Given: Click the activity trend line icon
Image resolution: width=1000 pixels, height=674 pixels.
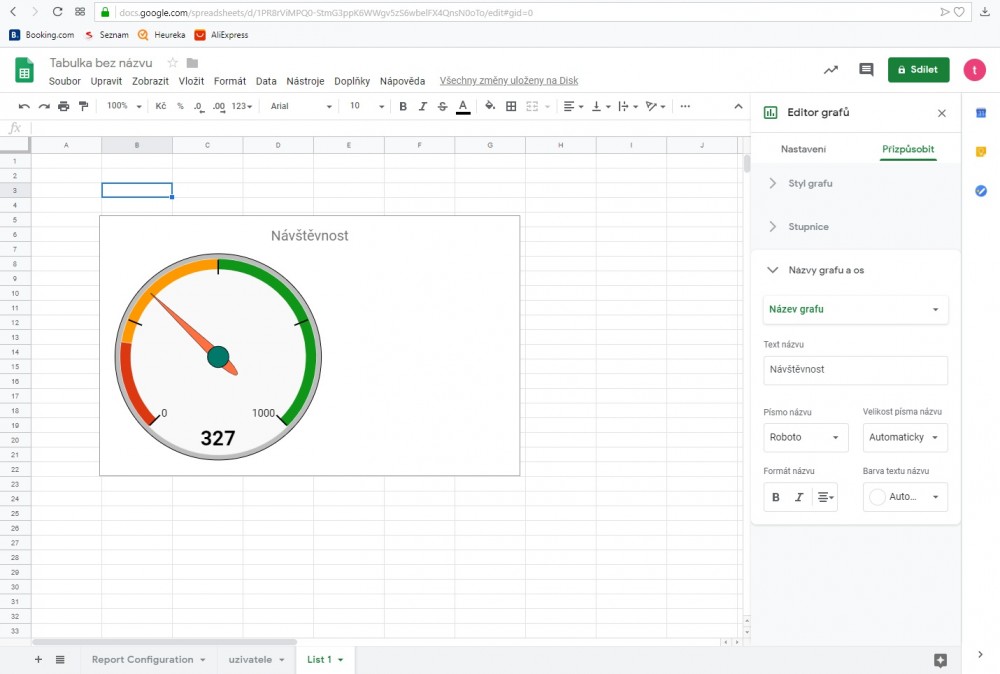Looking at the screenshot, I should [830, 70].
